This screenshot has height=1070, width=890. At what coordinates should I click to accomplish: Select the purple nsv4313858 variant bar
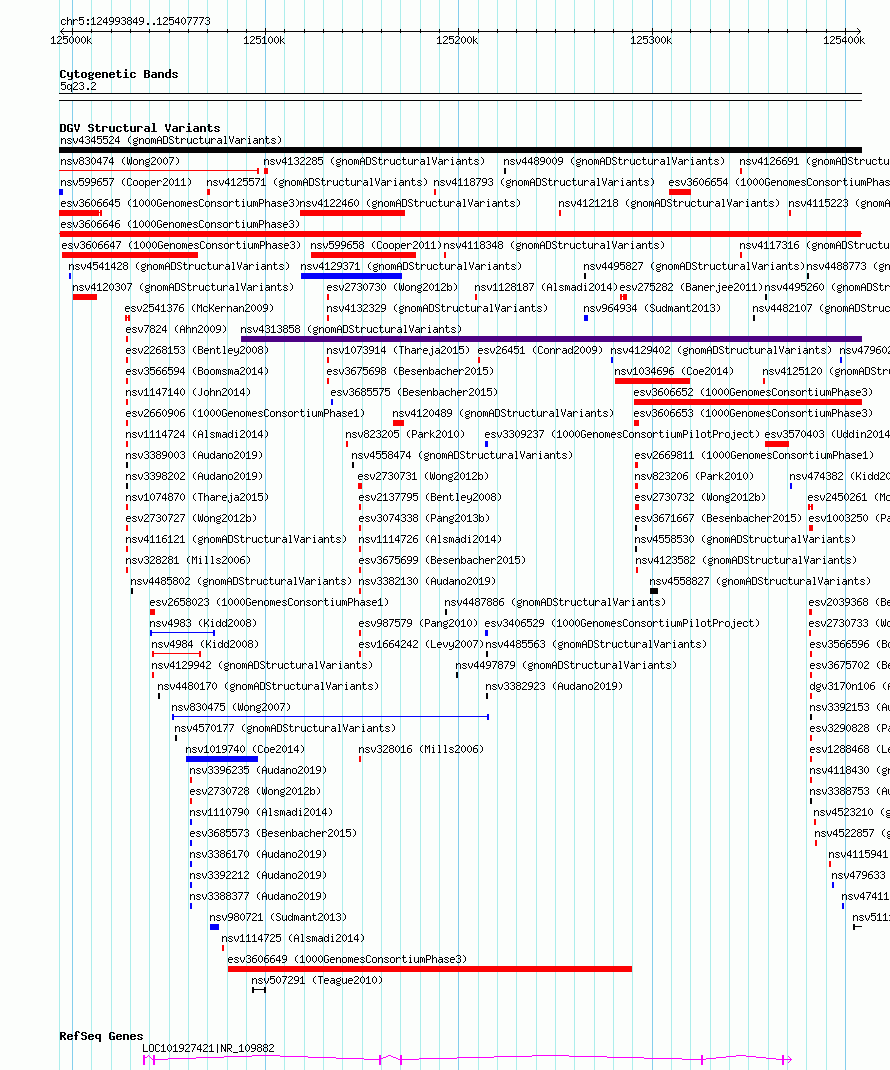click(551, 339)
